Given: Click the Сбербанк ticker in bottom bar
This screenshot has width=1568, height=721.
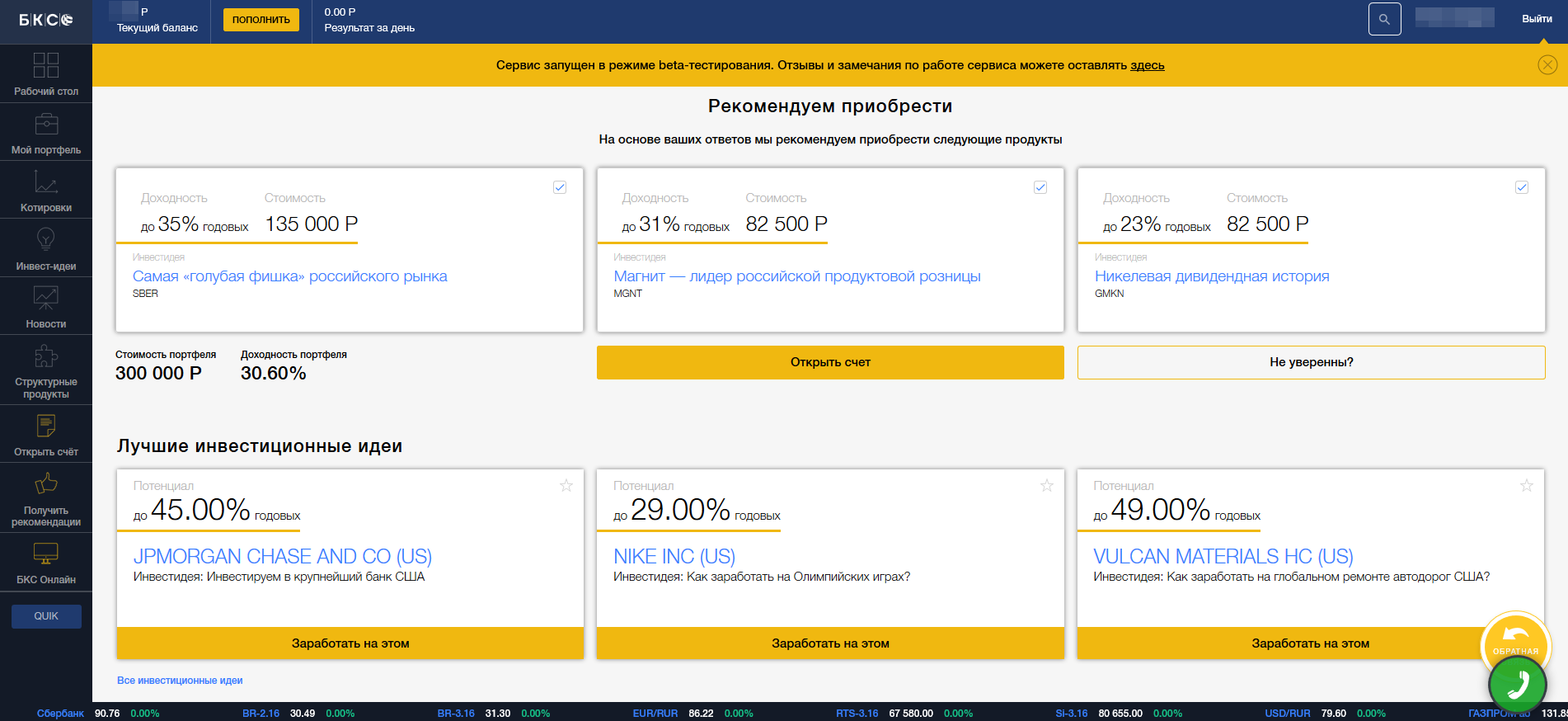Looking at the screenshot, I should tap(60, 714).
